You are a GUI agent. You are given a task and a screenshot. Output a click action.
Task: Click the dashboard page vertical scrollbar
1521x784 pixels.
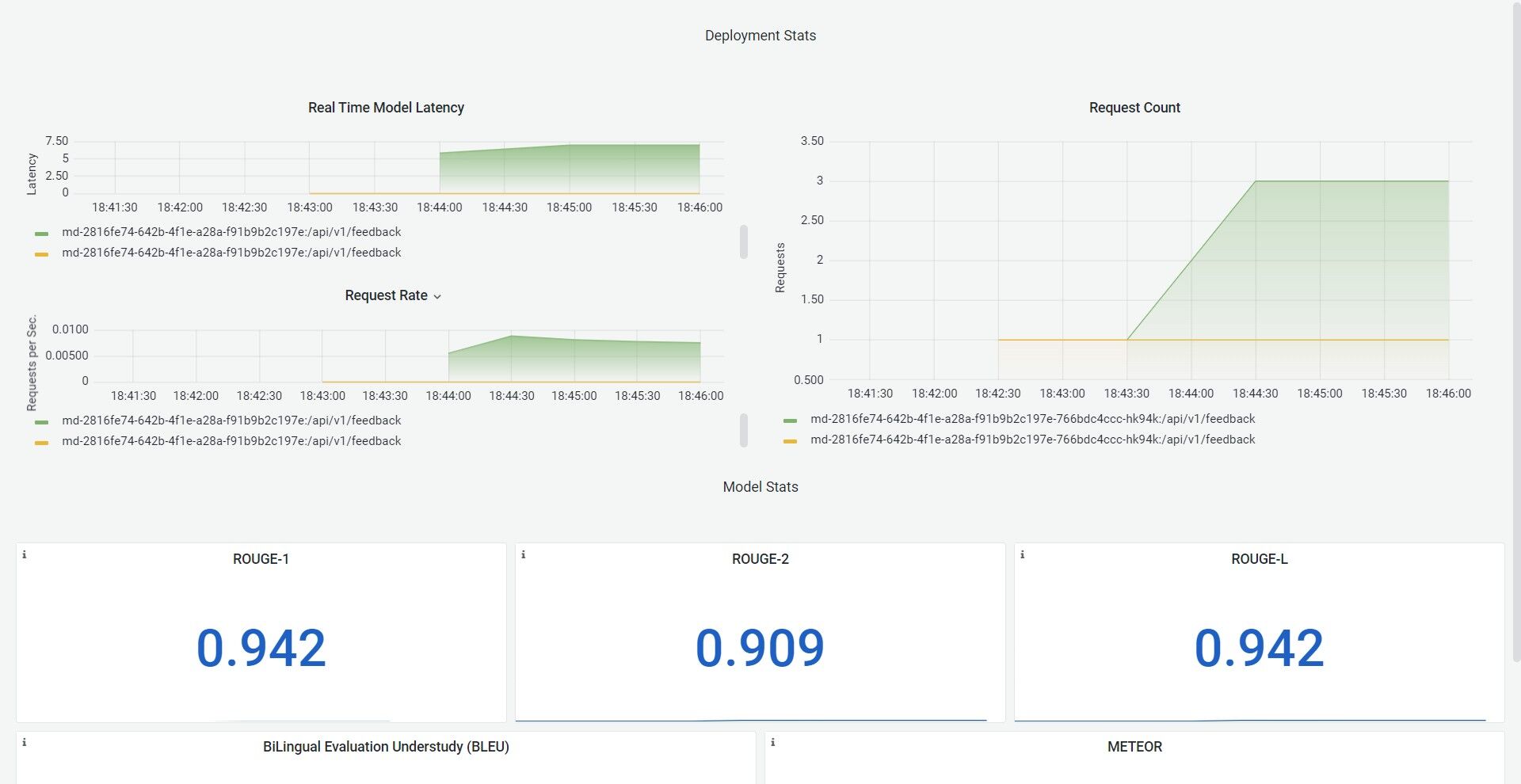[x=1516, y=333]
